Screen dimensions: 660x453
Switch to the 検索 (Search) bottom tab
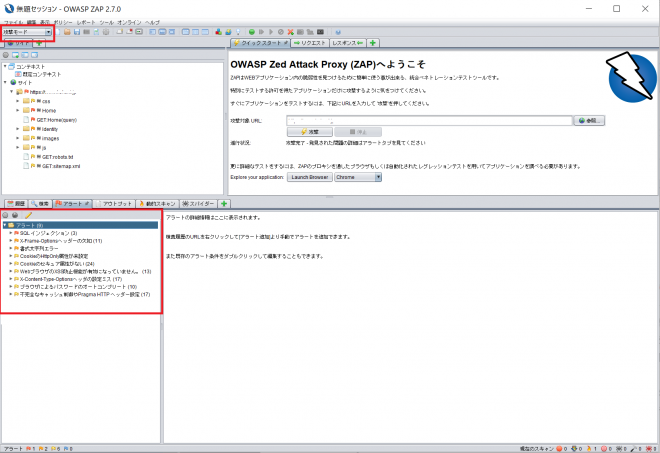point(40,204)
